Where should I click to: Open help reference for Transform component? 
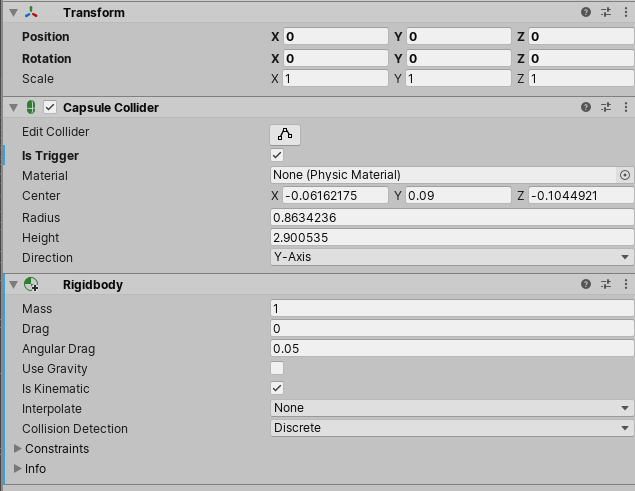point(587,12)
